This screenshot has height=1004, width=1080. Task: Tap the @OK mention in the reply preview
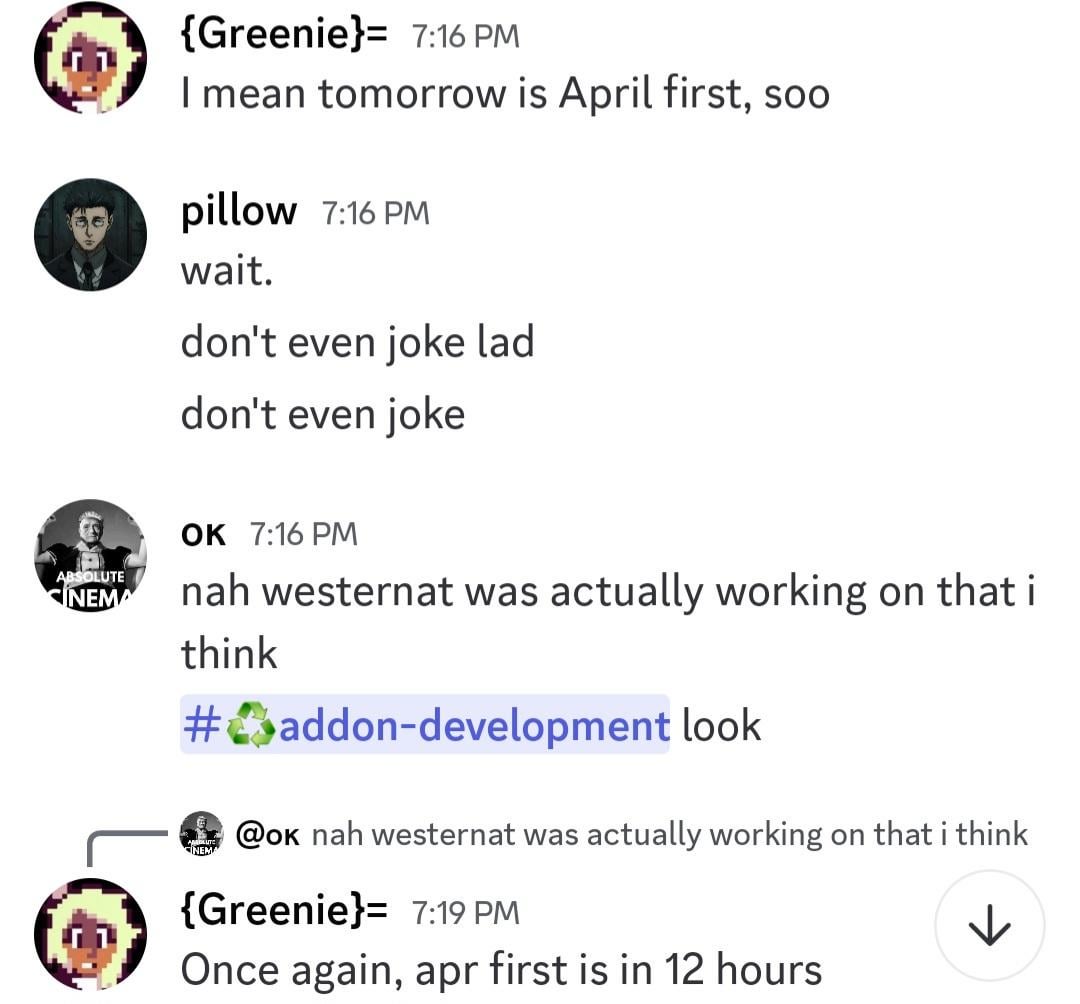click(268, 834)
